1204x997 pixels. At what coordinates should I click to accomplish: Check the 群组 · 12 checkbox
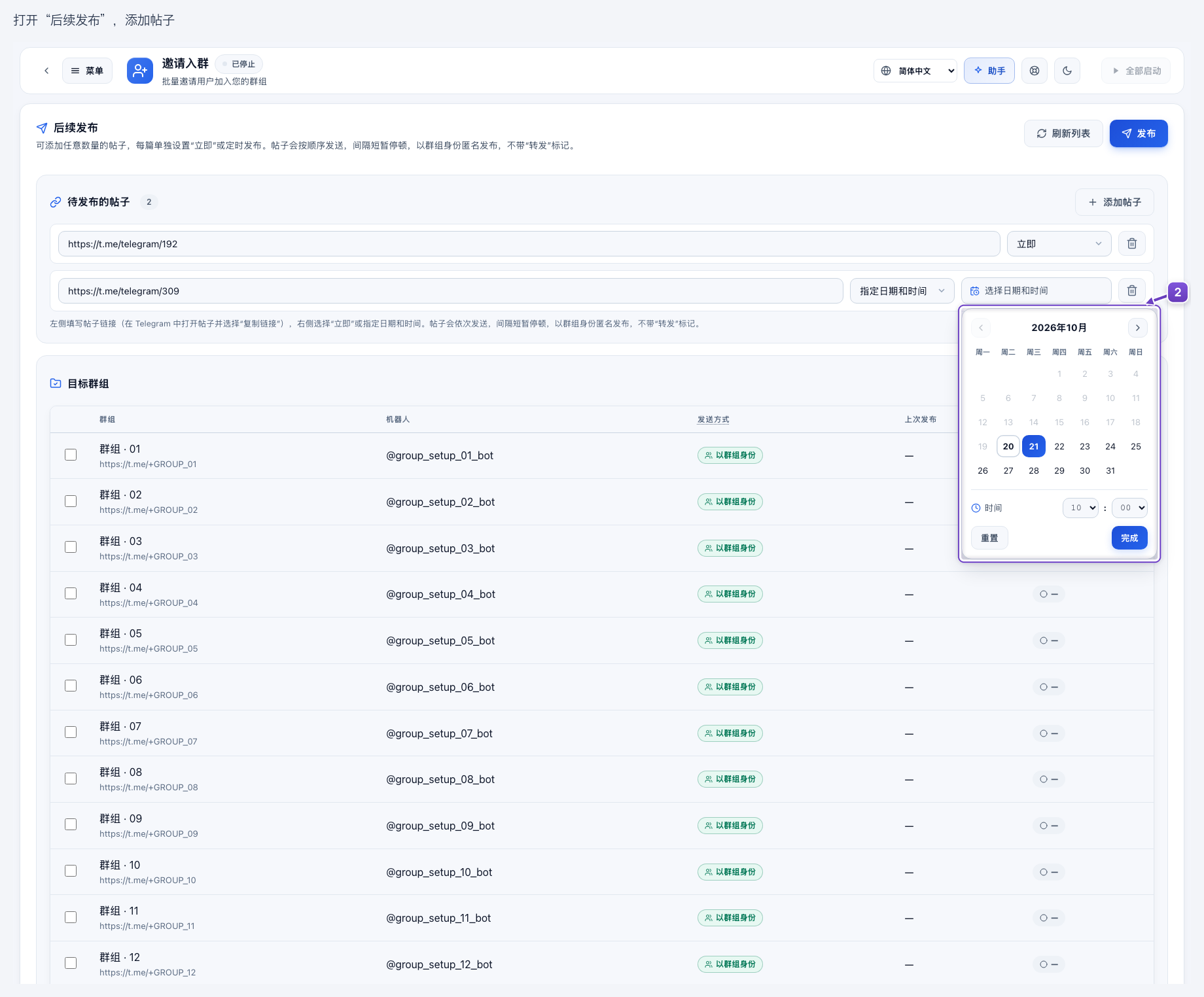coord(71,963)
